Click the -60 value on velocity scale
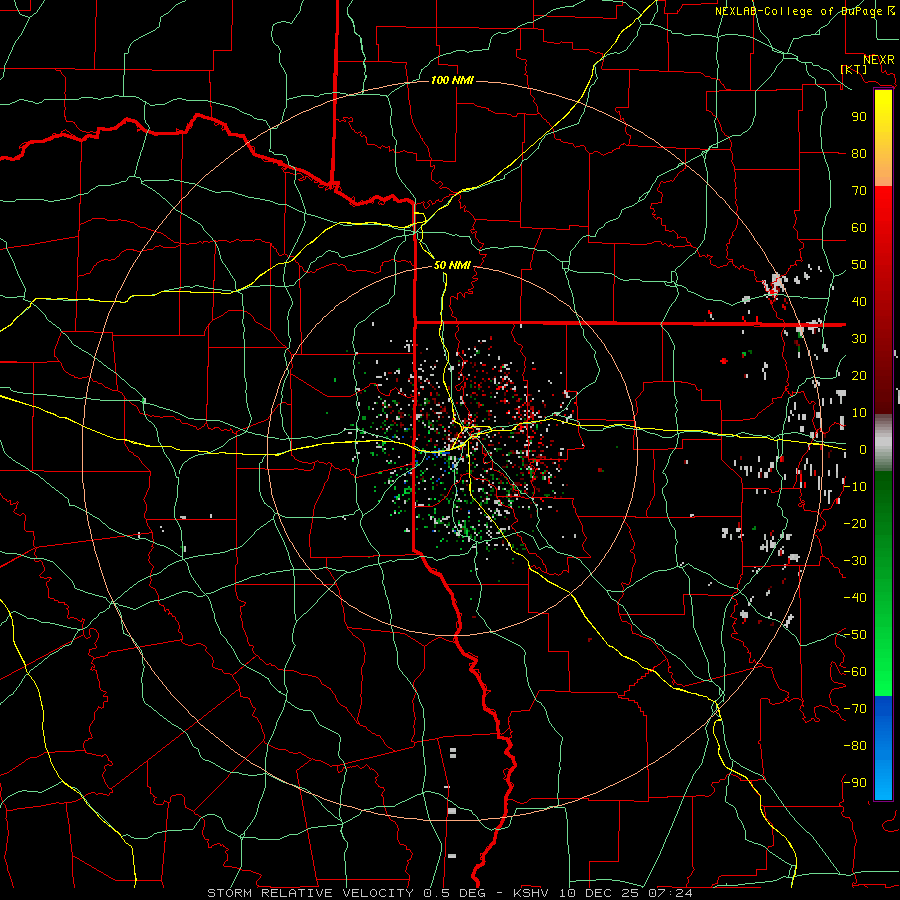This screenshot has width=900, height=900. coord(855,672)
